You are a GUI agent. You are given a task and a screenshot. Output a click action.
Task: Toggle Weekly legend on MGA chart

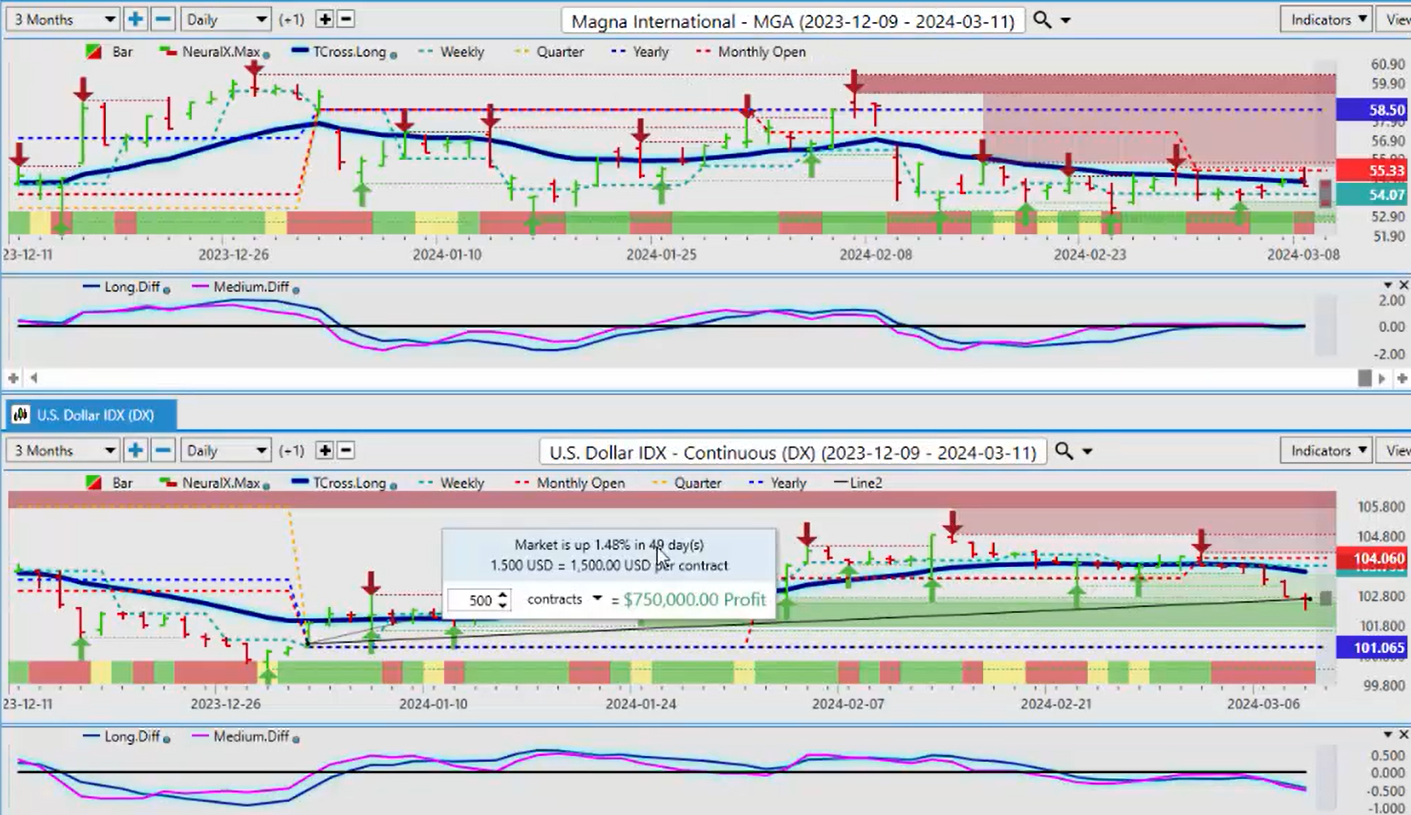click(x=451, y=51)
